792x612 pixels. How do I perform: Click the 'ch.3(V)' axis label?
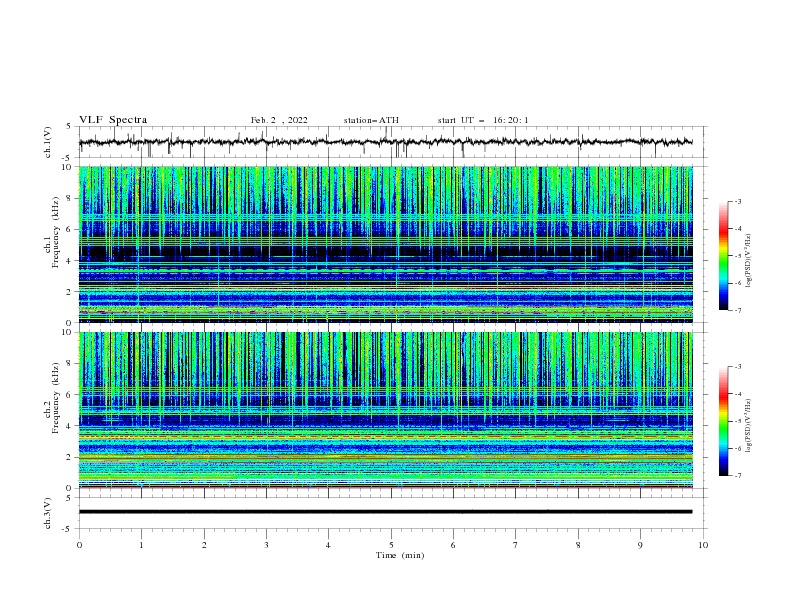pos(48,513)
